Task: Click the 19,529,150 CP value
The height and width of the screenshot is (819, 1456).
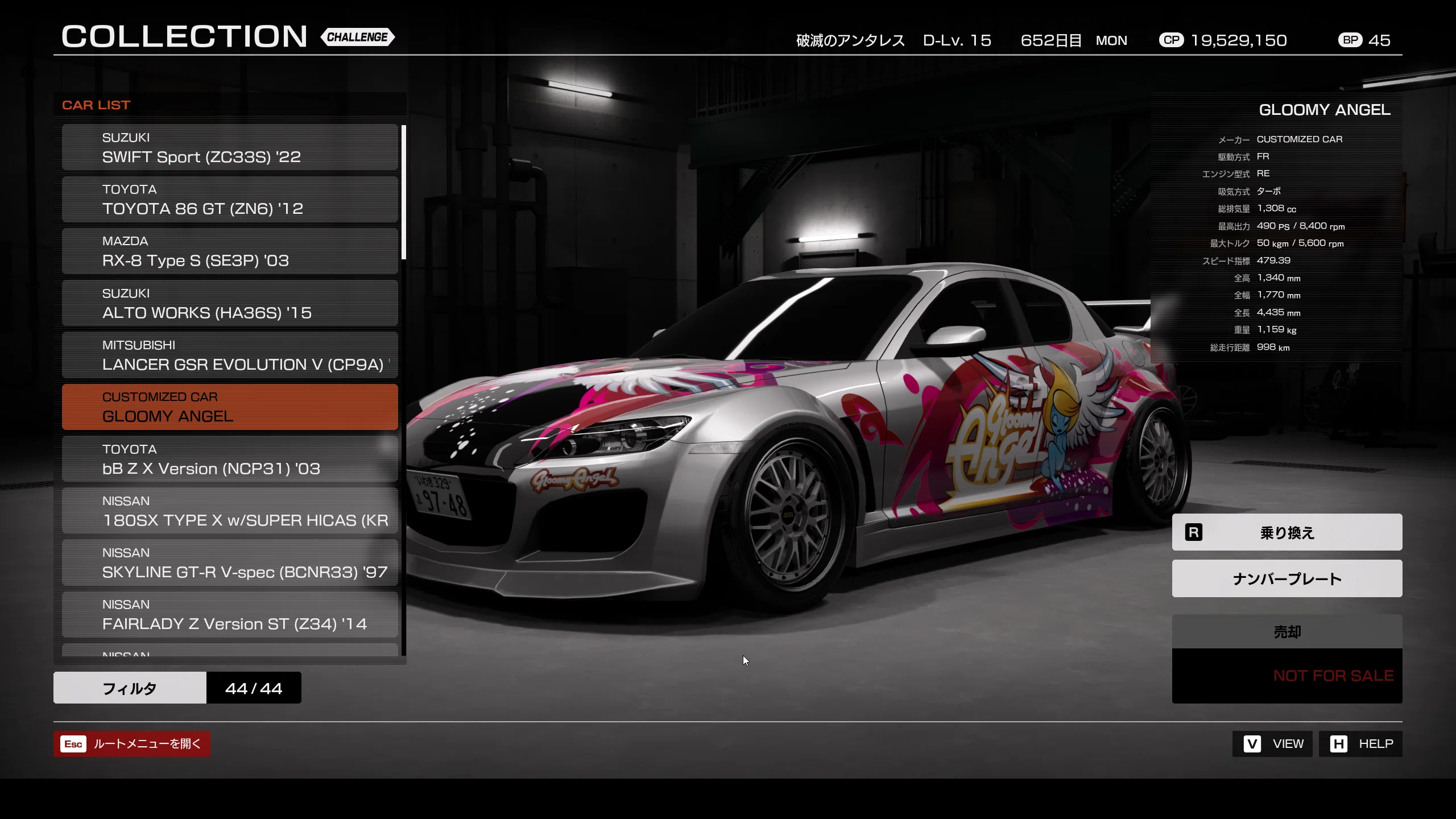Action: coord(1239,40)
